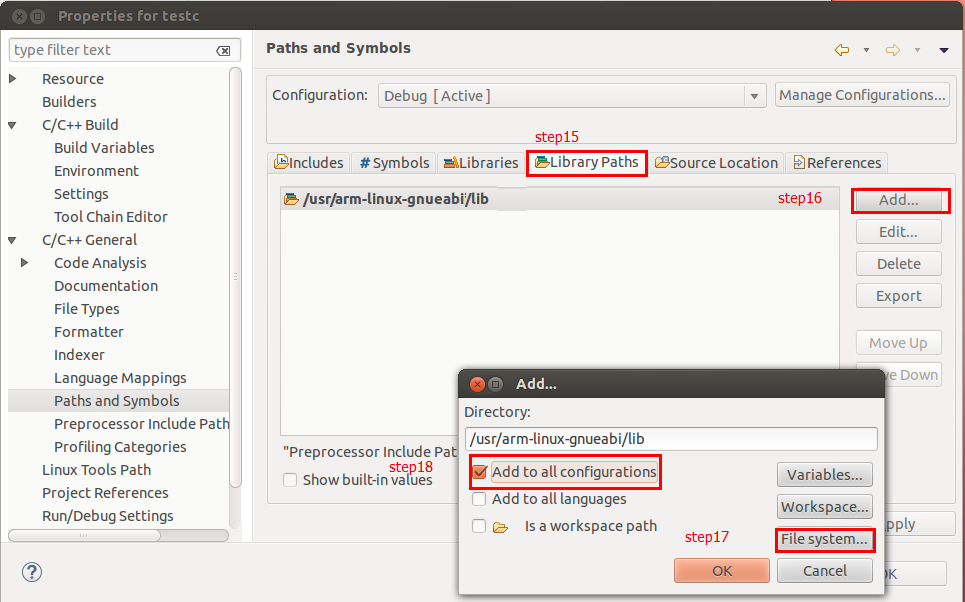Click the tree vertical scrollbar
This screenshot has width=965, height=602.
pos(235,277)
